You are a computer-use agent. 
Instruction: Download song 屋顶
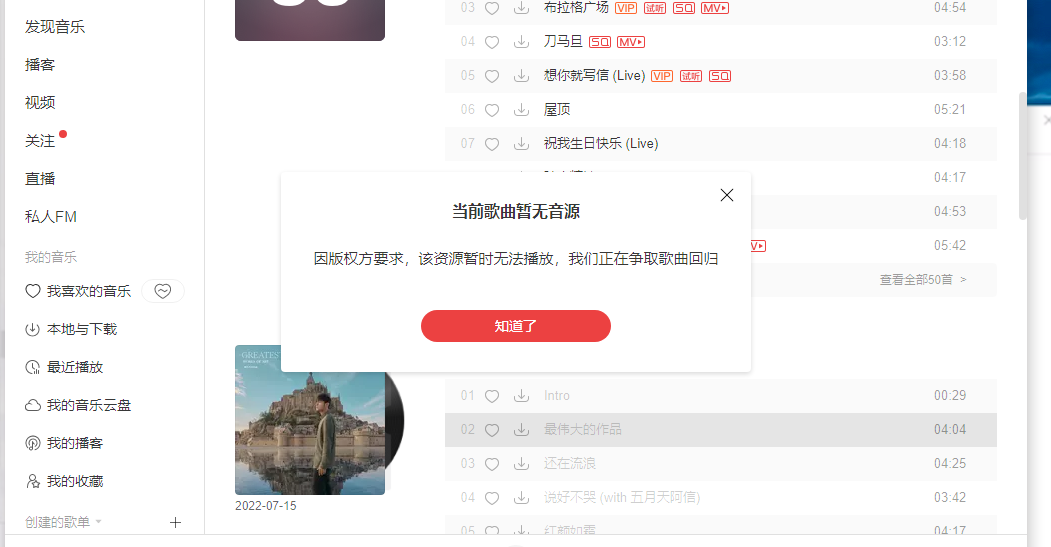pyautogui.click(x=521, y=110)
